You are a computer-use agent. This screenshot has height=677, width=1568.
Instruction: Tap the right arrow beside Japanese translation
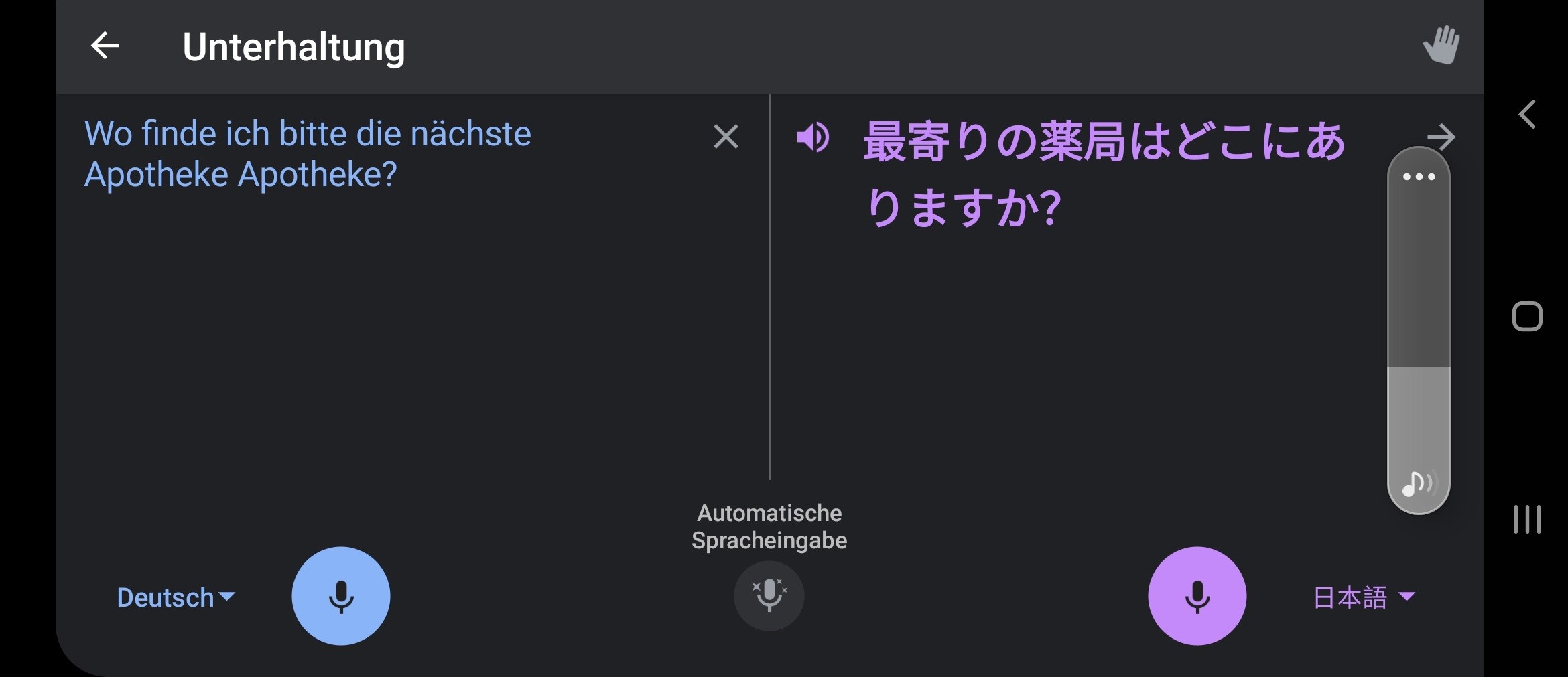(x=1441, y=136)
